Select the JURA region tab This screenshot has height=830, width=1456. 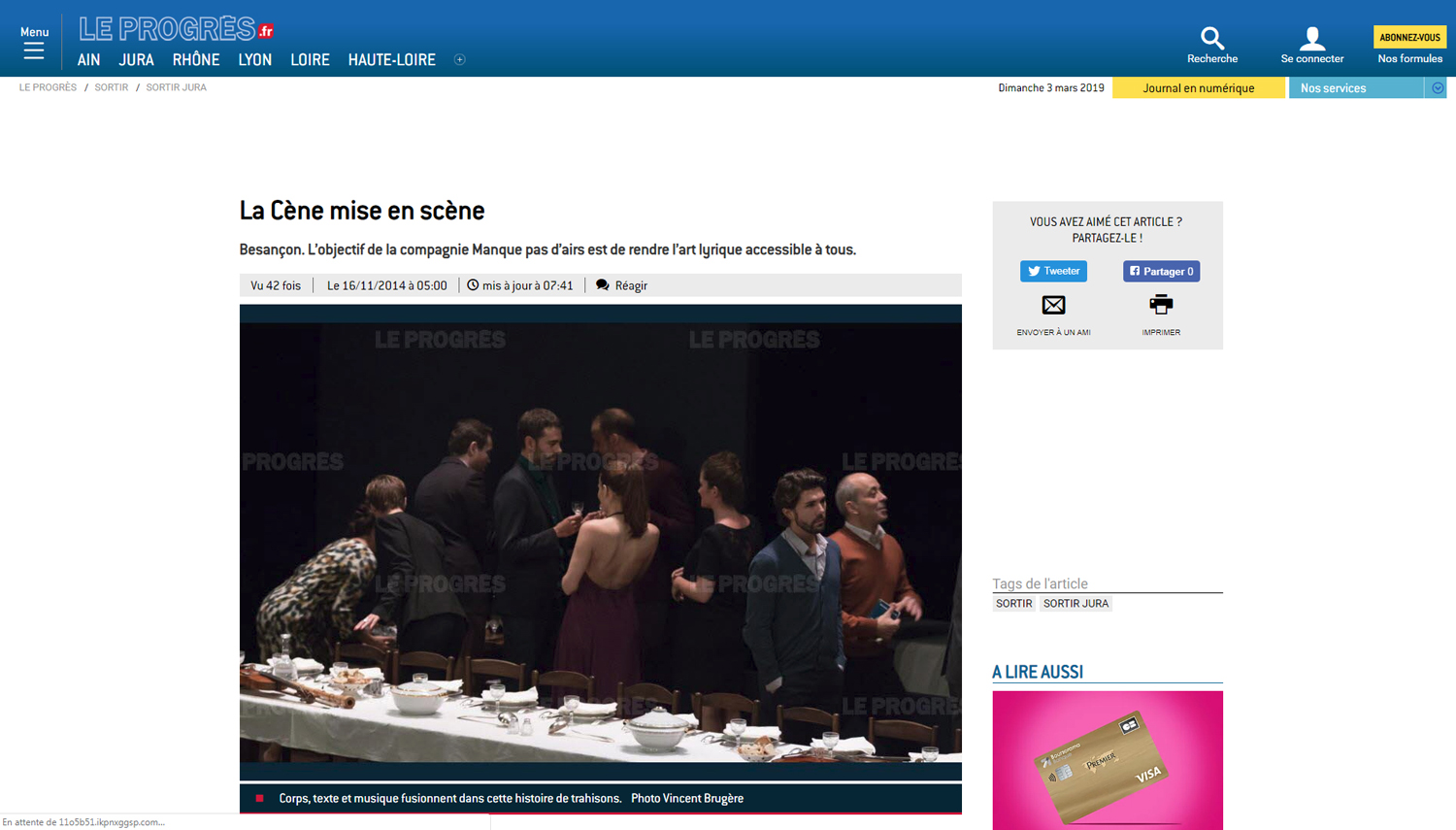(136, 60)
